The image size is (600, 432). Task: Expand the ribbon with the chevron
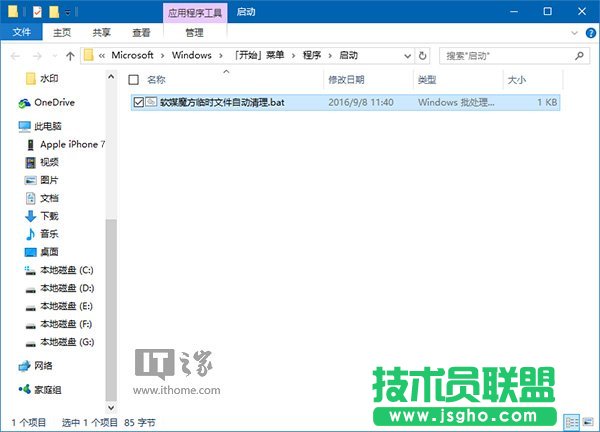coord(573,32)
